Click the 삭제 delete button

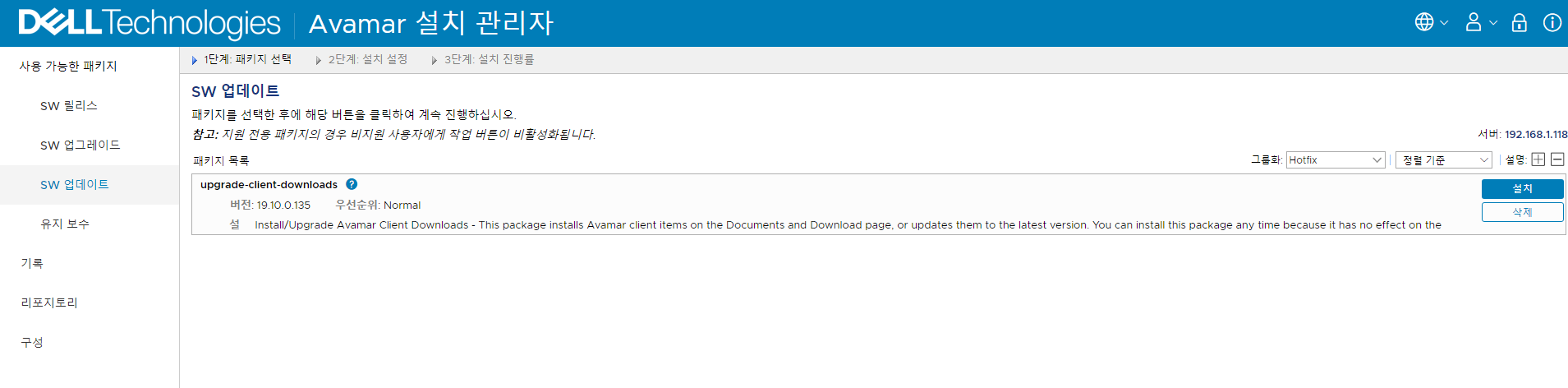click(x=1522, y=212)
